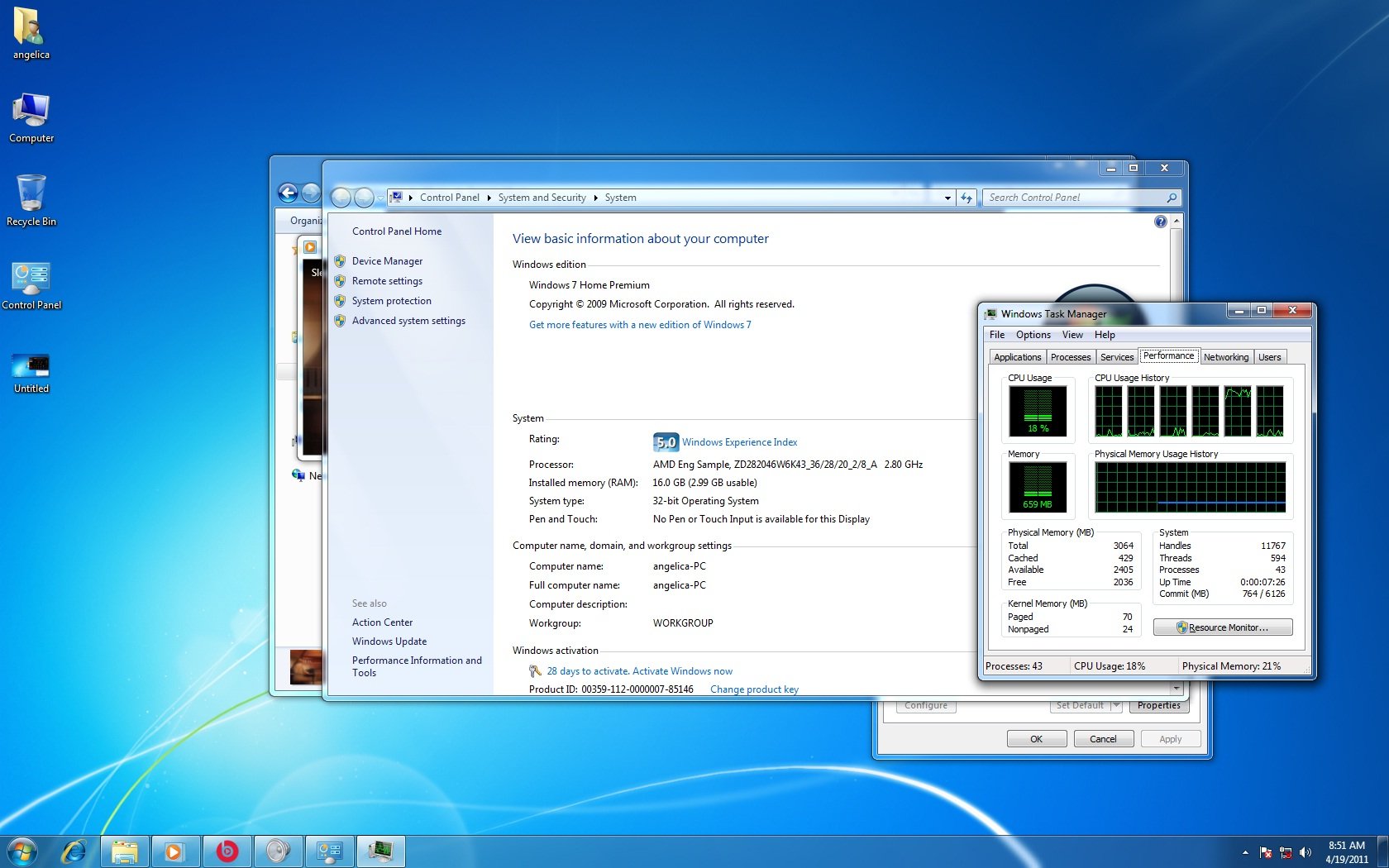
Task: Click the refresh button beside the address bar
Action: pos(967,198)
